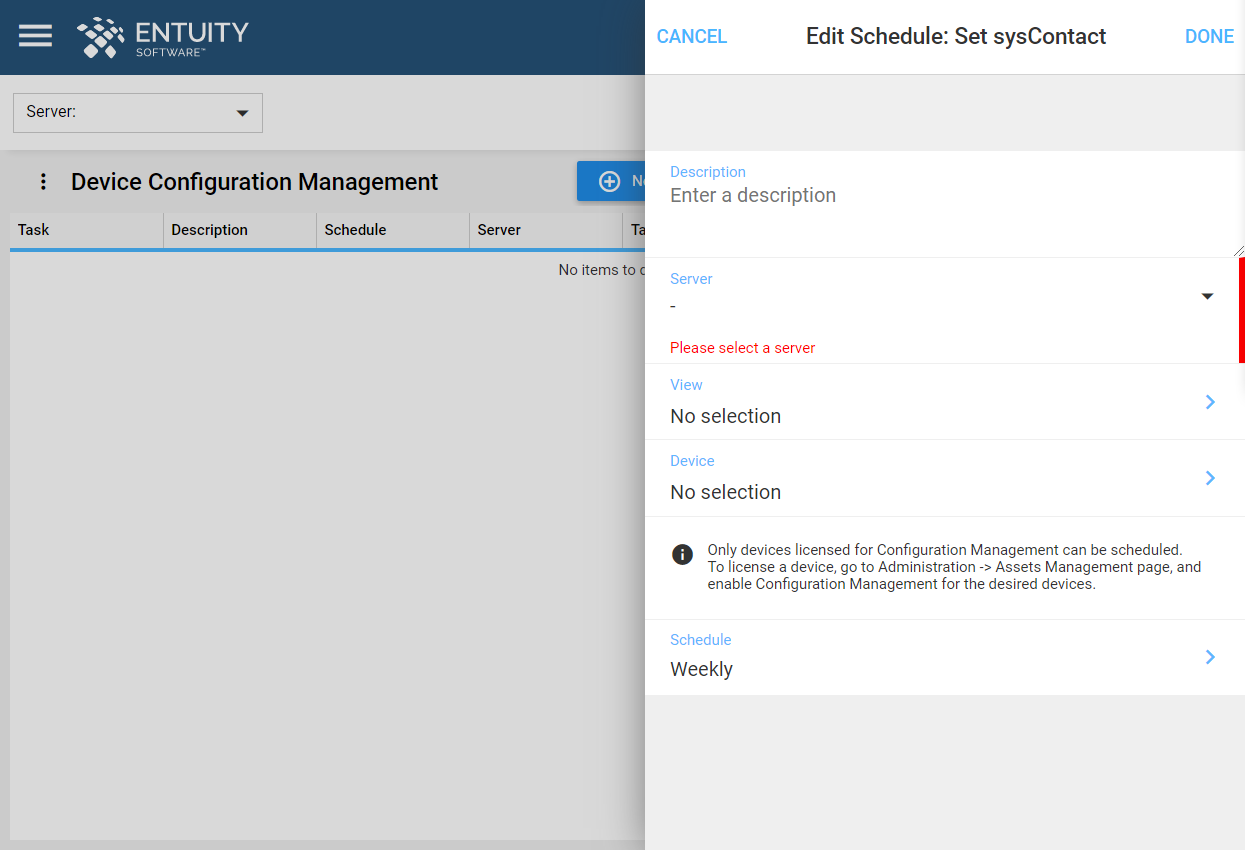This screenshot has height=850, width=1245.
Task: Open the hamburger navigation menu
Action: click(x=35, y=35)
